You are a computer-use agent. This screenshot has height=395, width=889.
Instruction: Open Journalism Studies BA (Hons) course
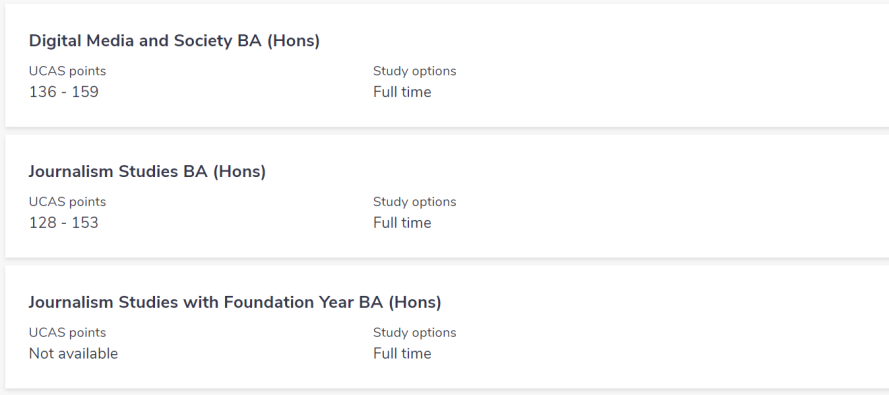(147, 171)
